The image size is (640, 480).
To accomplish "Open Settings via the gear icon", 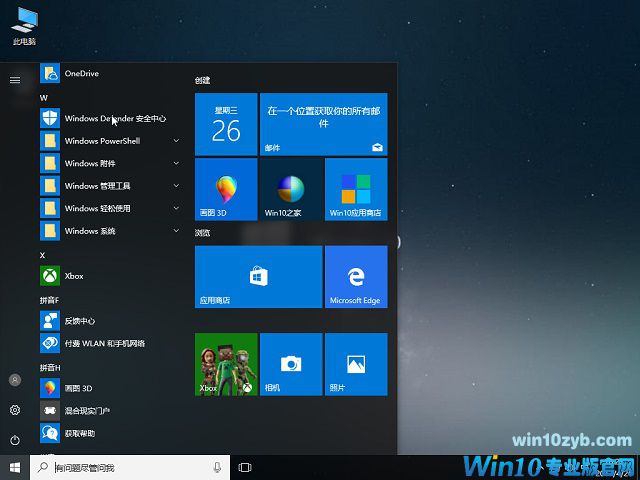I will [15, 410].
